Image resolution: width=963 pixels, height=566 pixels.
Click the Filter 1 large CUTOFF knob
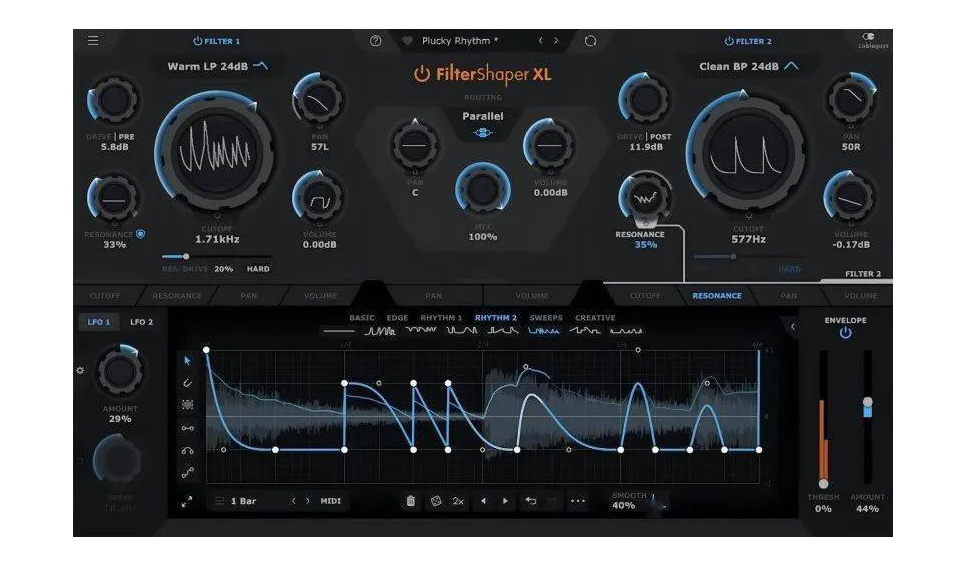coord(214,152)
